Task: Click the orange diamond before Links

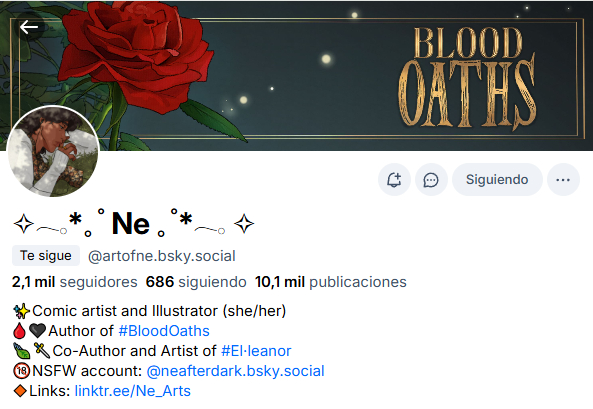Action: [20, 391]
